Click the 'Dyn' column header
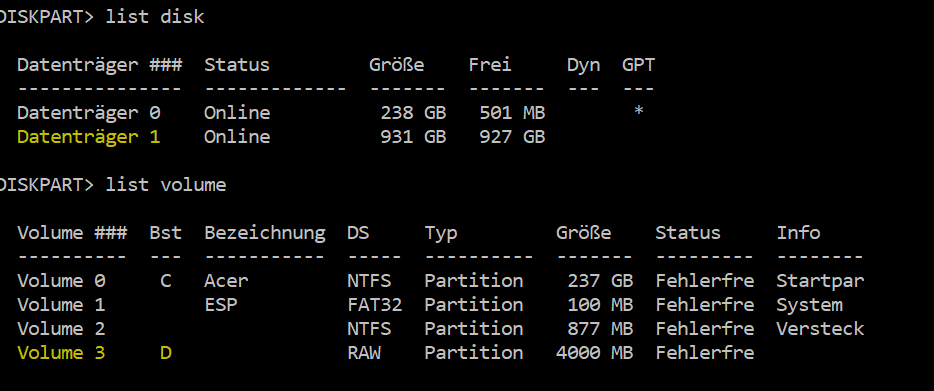The image size is (934, 391). [x=583, y=65]
